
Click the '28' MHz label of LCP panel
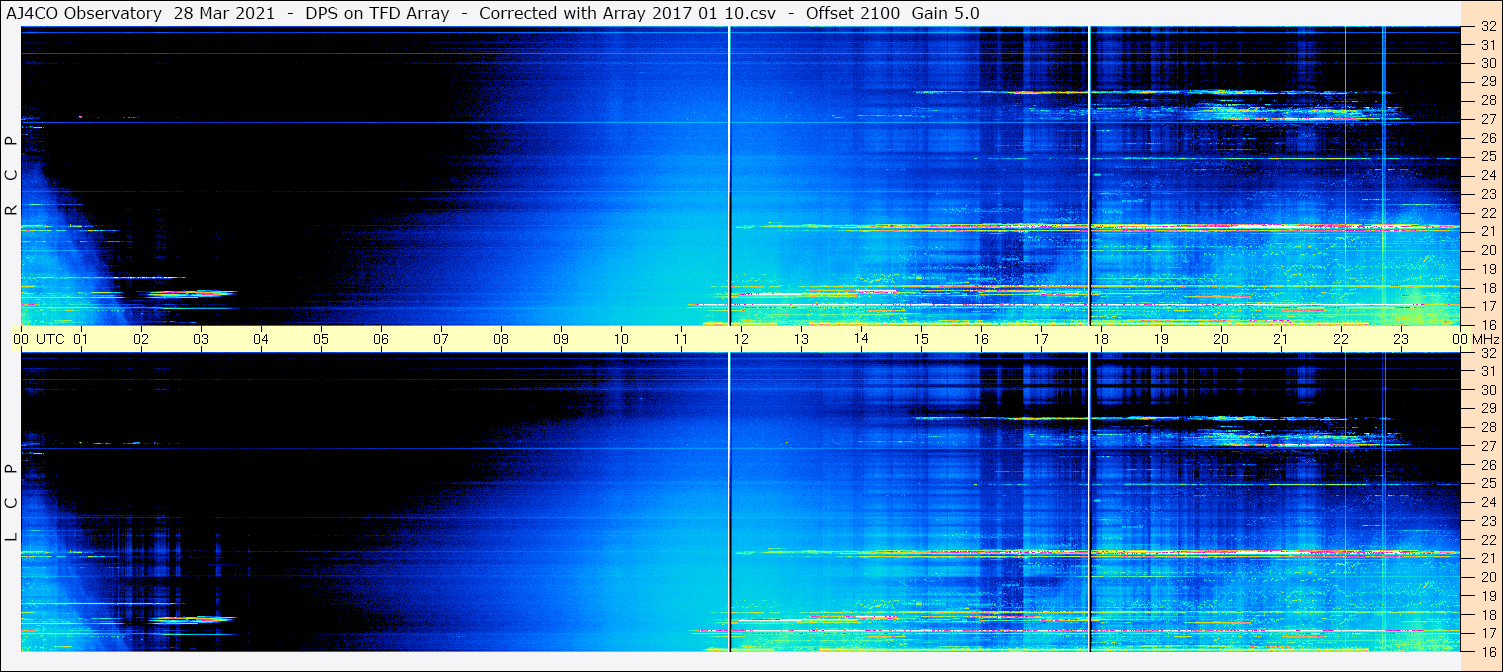[1487, 428]
